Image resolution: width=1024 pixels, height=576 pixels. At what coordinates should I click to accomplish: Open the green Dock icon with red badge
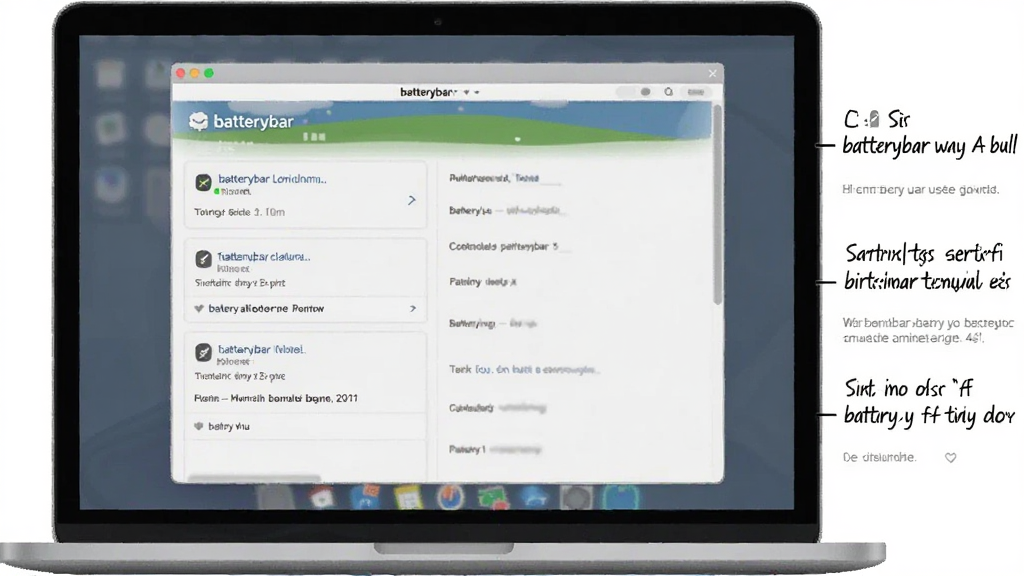(x=493, y=498)
